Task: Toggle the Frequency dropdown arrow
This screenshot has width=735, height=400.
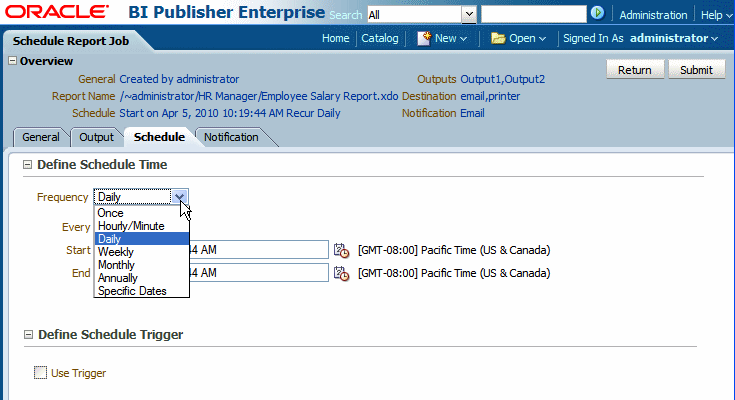Action: pos(180,197)
